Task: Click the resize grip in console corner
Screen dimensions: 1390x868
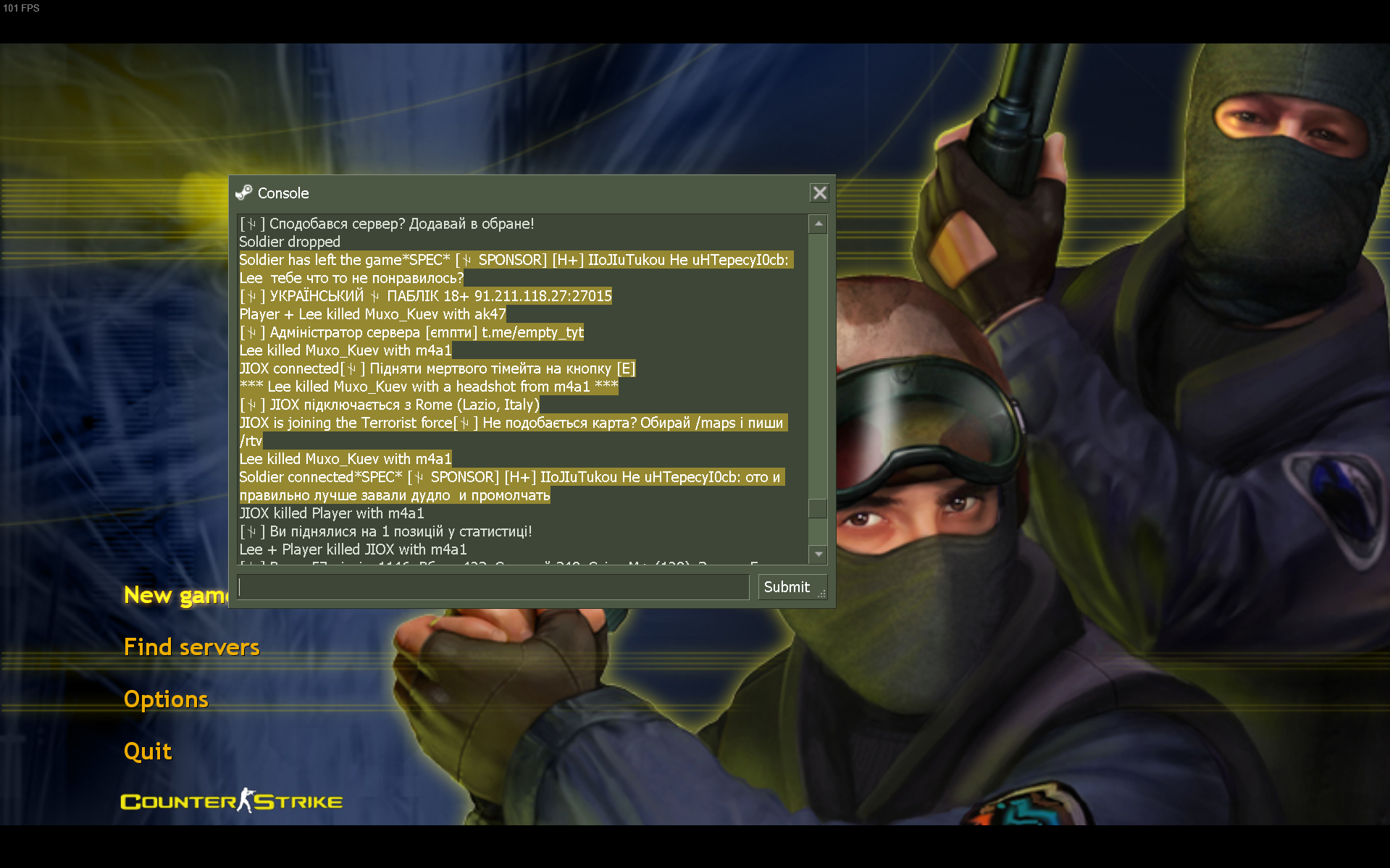Action: (821, 593)
